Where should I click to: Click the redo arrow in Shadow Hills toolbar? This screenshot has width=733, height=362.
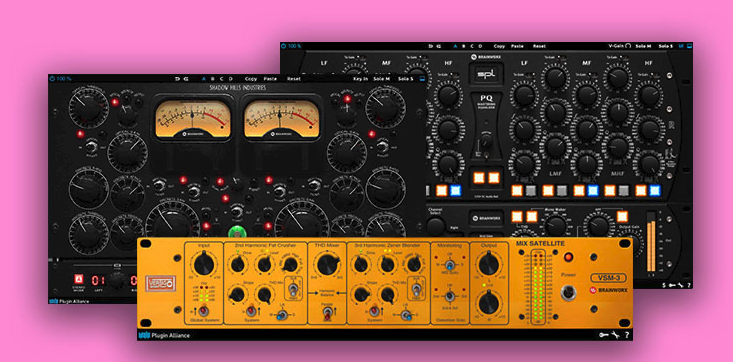point(184,79)
